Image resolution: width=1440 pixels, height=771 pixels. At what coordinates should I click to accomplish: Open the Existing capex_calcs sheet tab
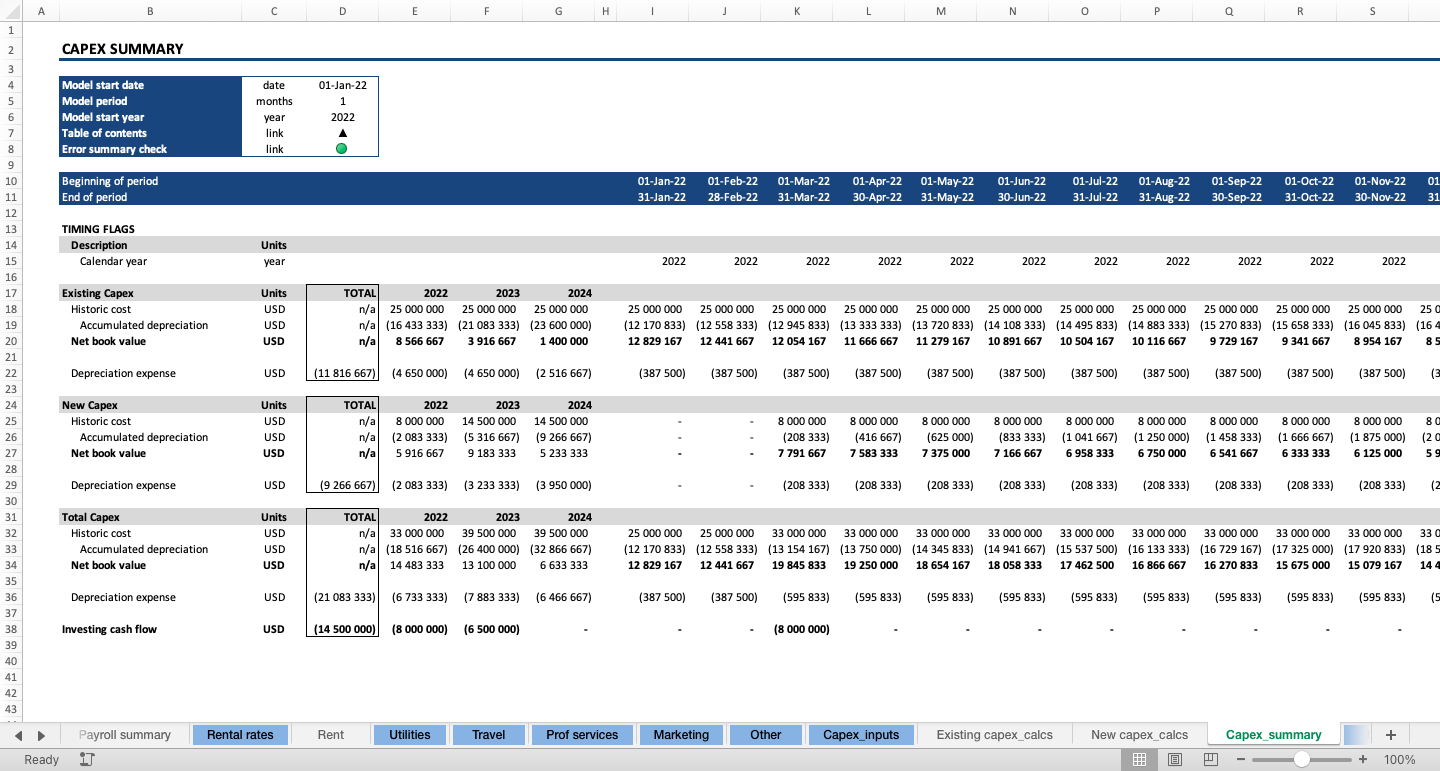(x=995, y=735)
